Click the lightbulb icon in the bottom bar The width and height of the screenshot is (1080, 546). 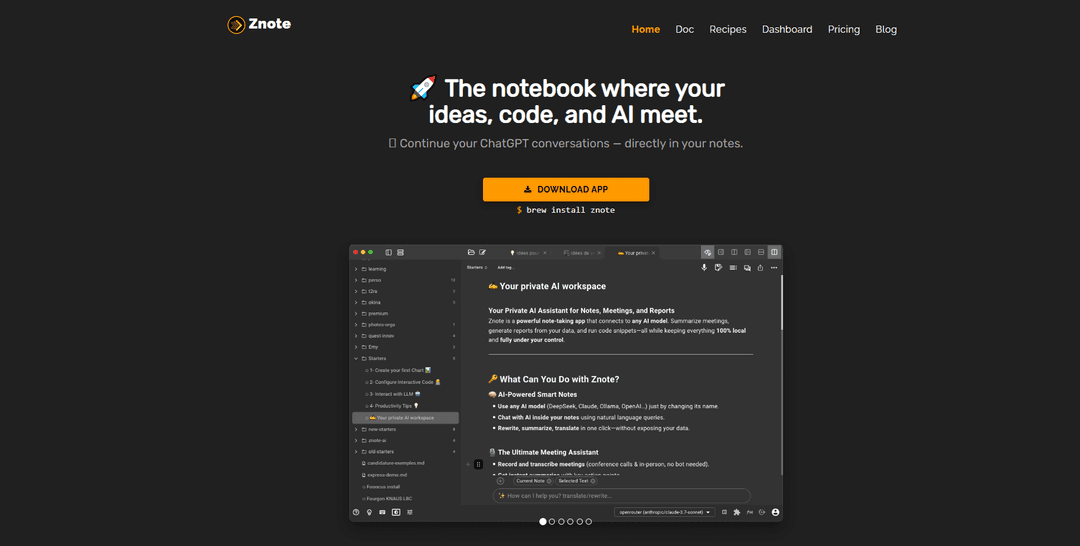369,512
